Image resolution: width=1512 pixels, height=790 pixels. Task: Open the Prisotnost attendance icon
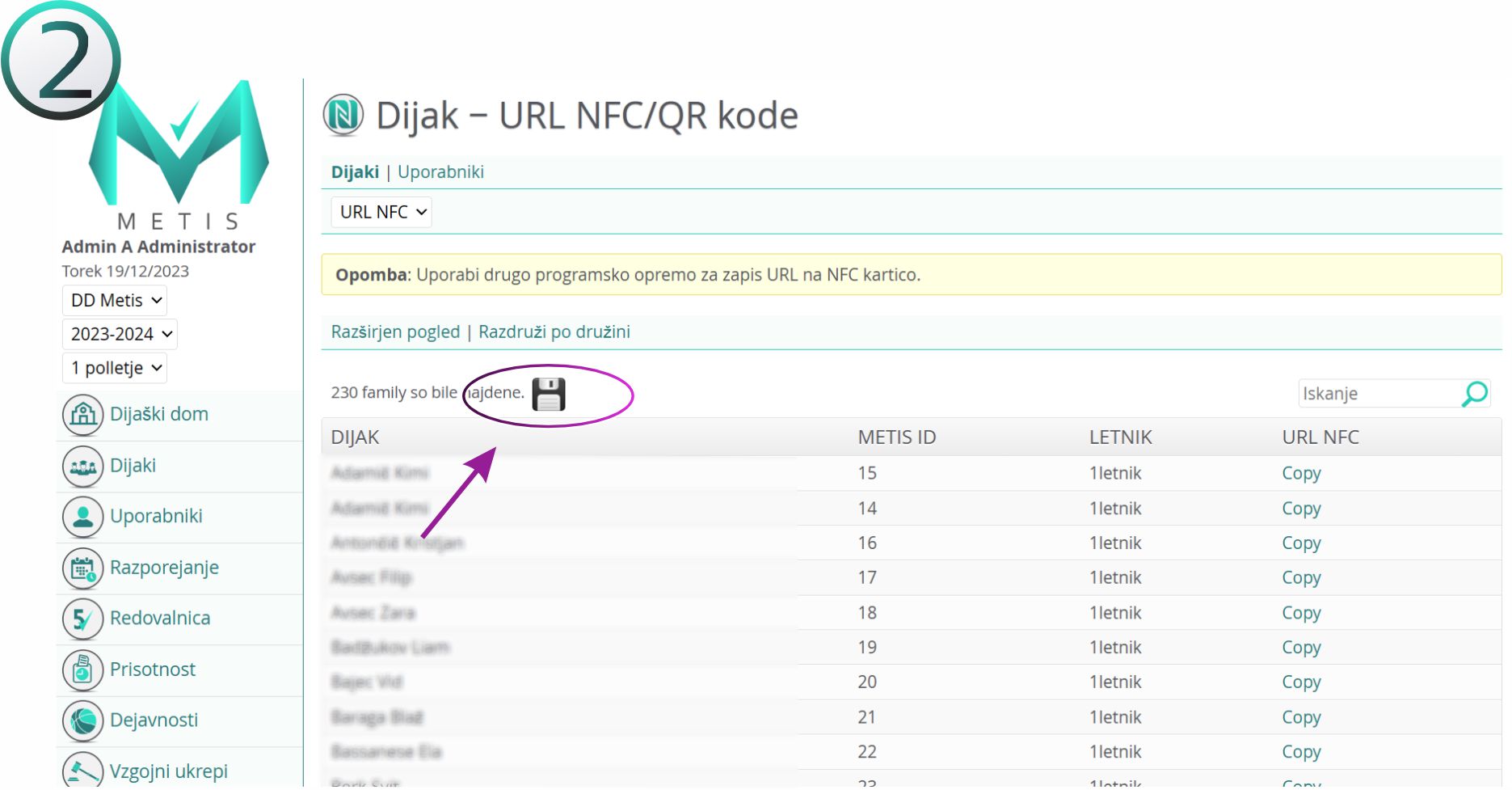coord(82,670)
